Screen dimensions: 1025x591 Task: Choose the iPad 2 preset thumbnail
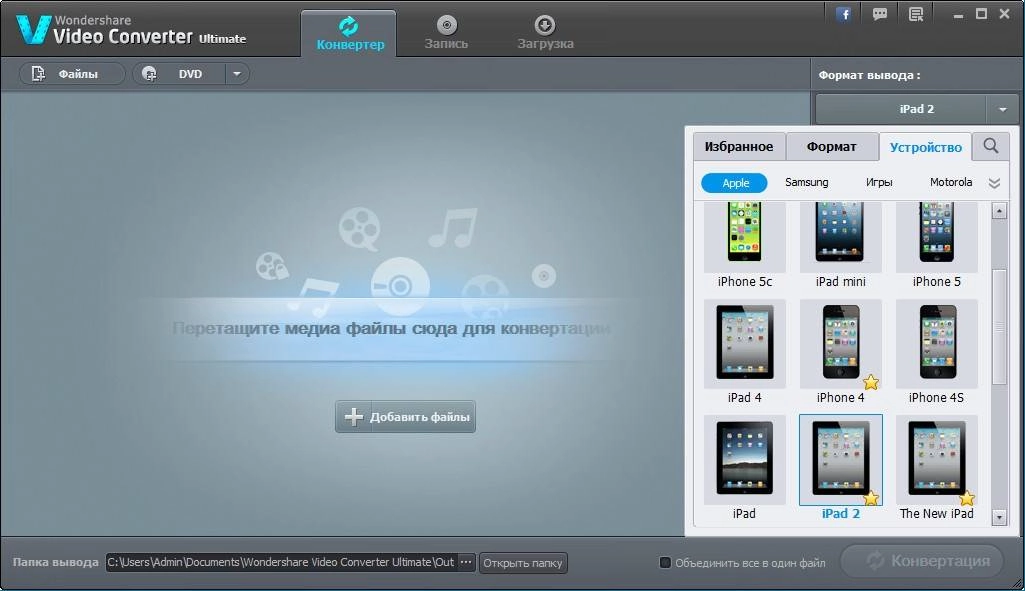[x=841, y=458]
